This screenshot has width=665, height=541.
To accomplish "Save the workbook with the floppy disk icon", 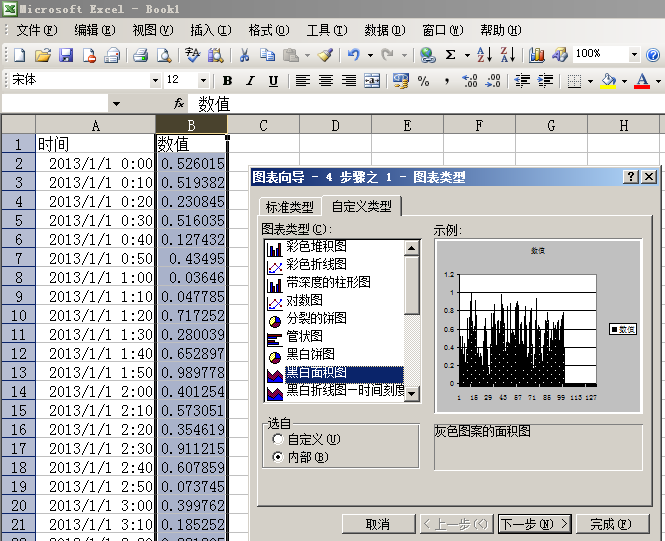I will click(66, 55).
